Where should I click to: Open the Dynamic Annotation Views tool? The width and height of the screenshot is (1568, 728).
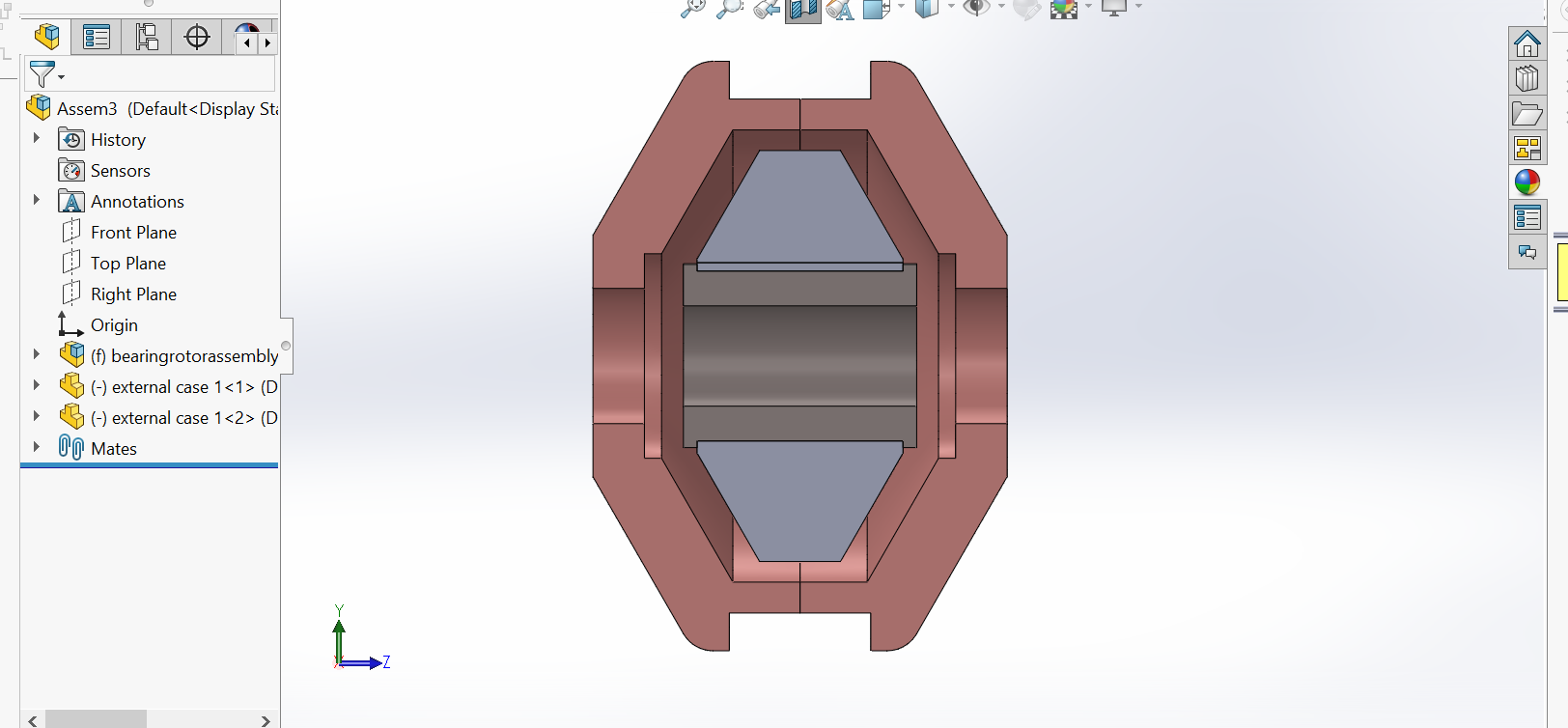840,9
